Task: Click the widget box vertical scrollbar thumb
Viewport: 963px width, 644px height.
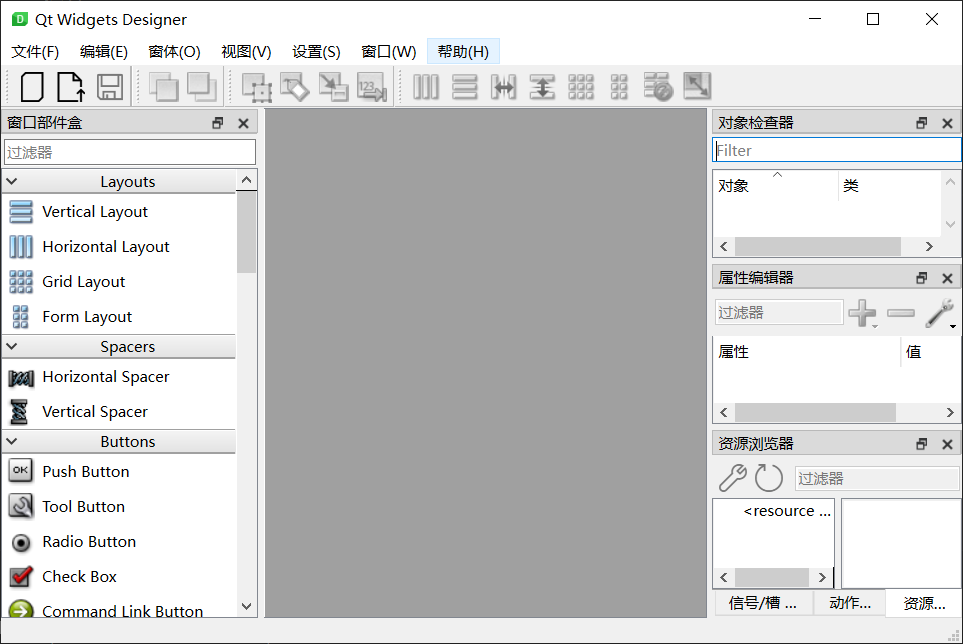Action: (x=246, y=232)
